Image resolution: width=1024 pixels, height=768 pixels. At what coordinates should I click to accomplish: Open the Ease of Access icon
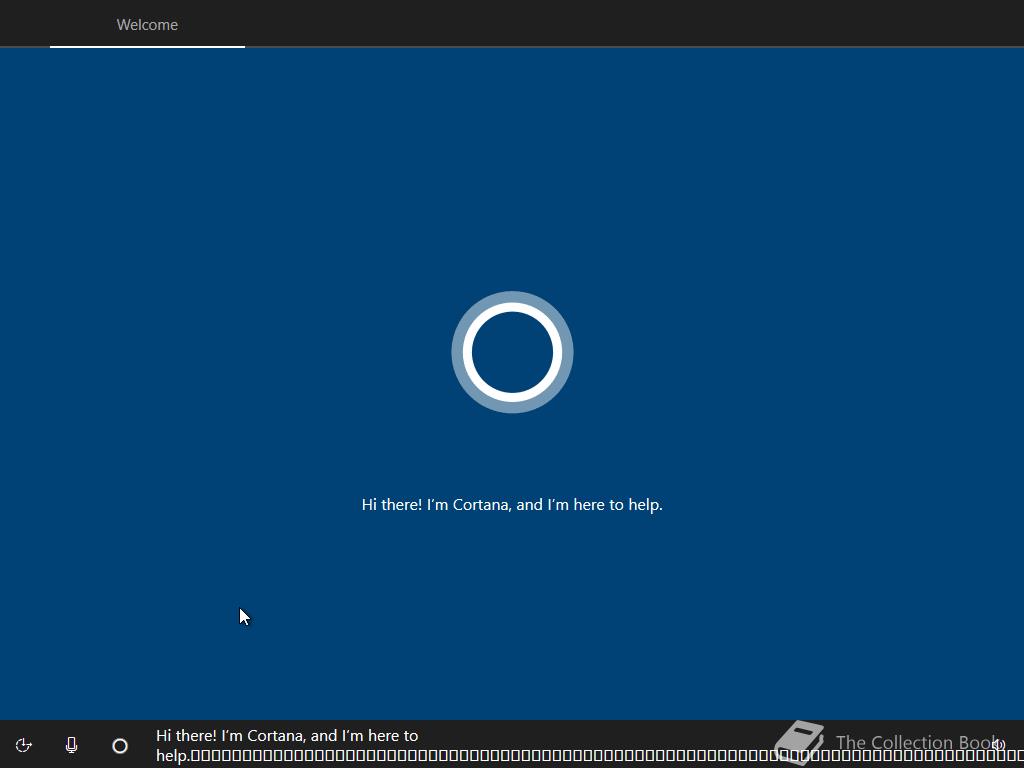[24, 745]
